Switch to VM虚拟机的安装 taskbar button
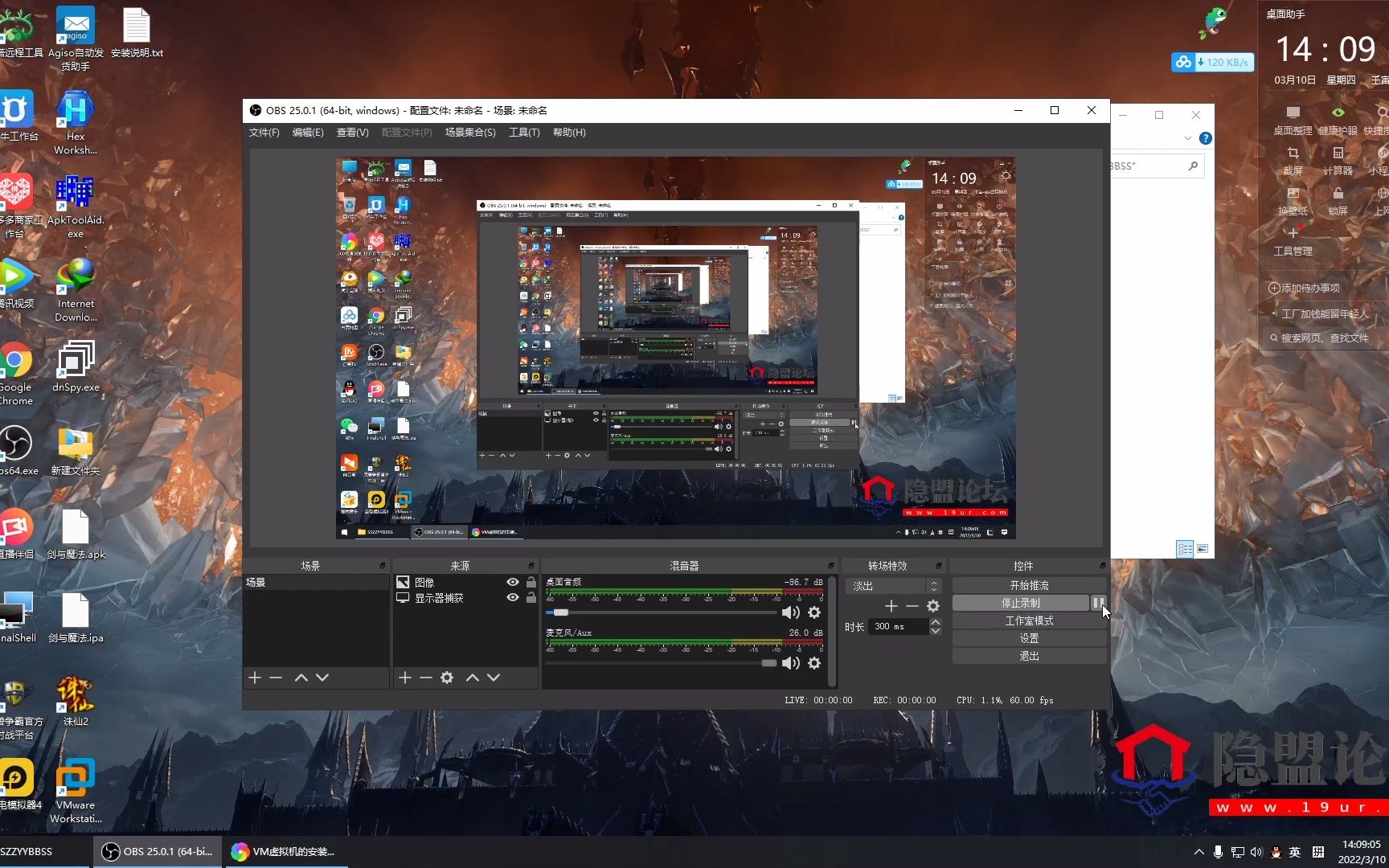 [x=285, y=852]
